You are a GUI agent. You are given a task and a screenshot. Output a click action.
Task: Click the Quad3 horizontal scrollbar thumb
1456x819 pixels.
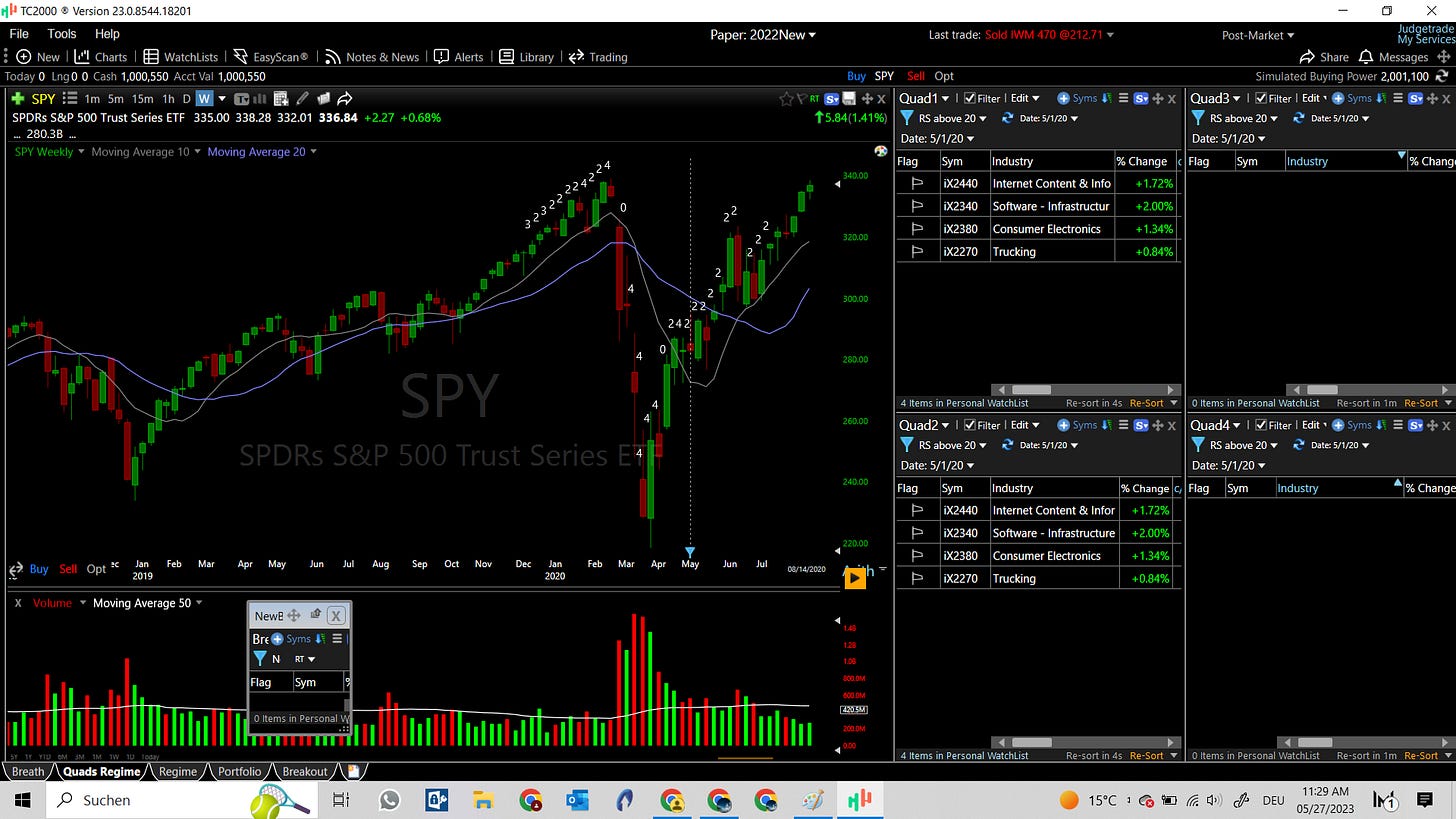point(1322,390)
